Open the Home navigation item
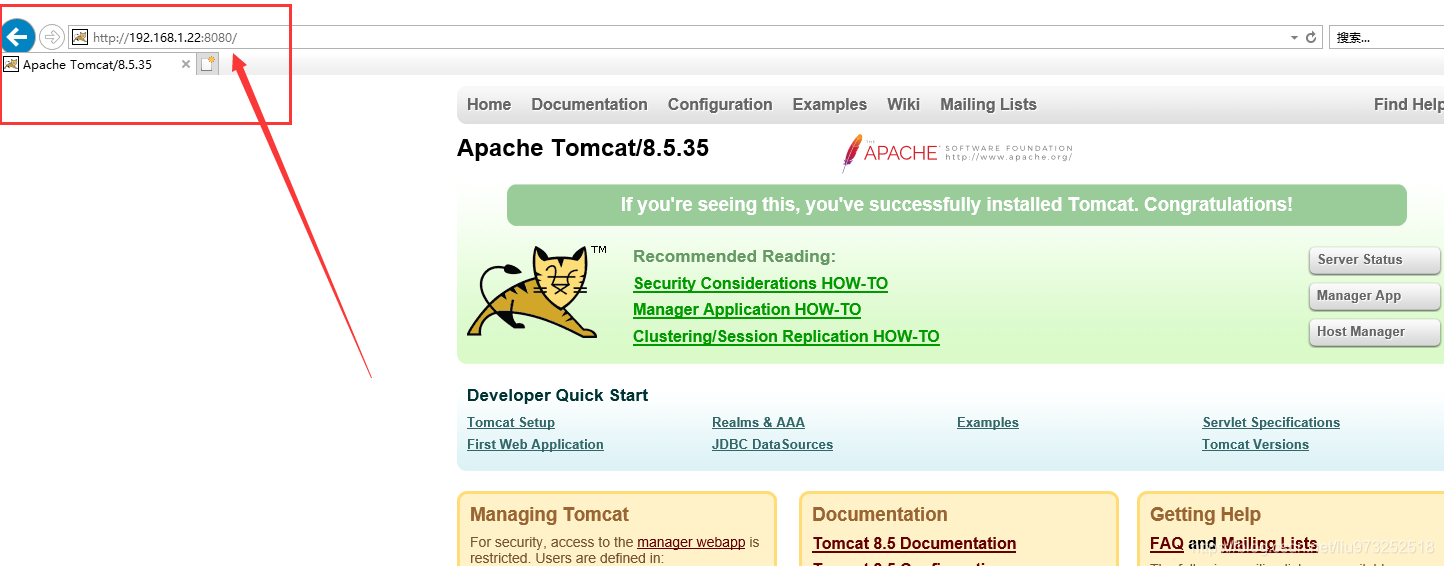The height and width of the screenshot is (566, 1444). 489,104
